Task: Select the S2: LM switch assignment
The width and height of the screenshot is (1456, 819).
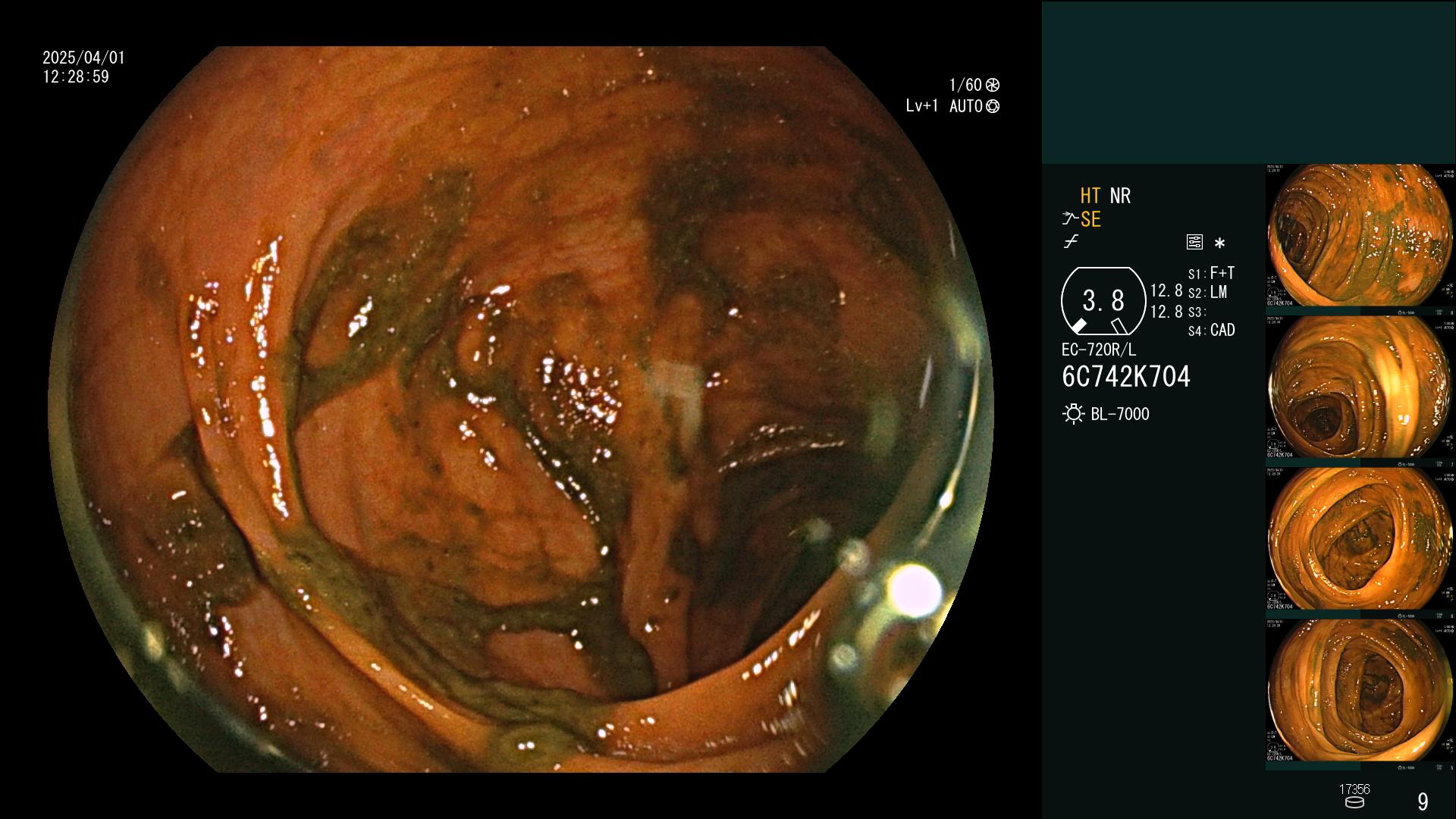Action: coord(1207,293)
